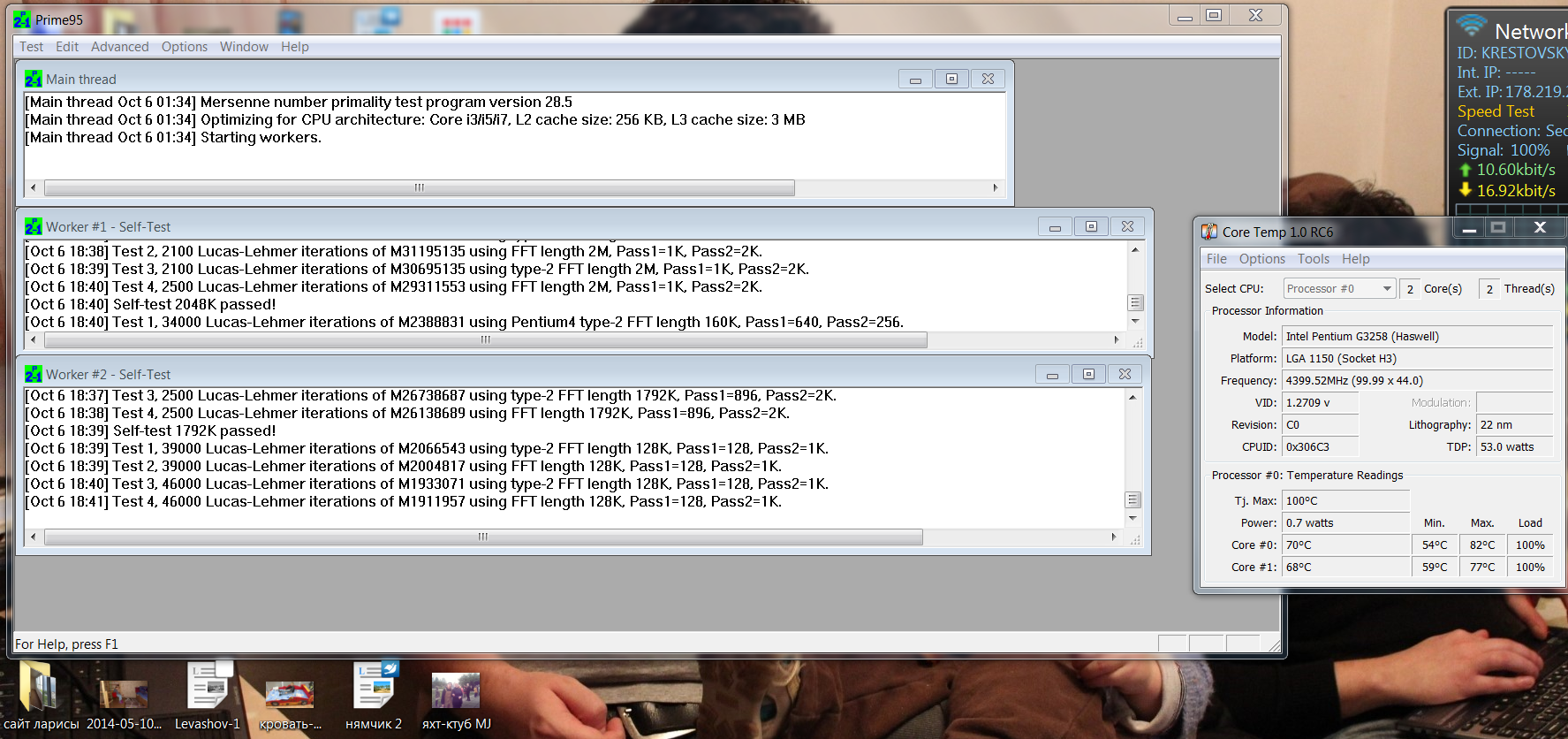
Task: Click right scroll arrow in Worker #1 window
Action: coord(1117,339)
